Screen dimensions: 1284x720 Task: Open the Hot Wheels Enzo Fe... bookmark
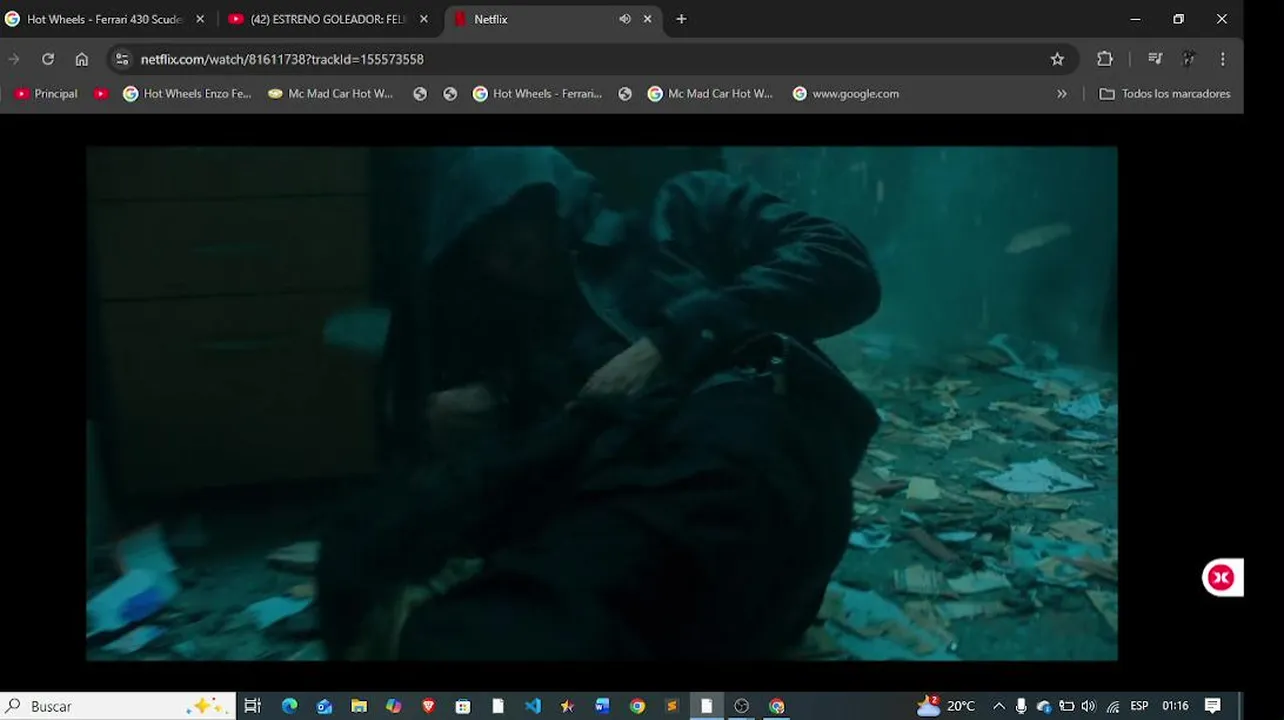(187, 94)
